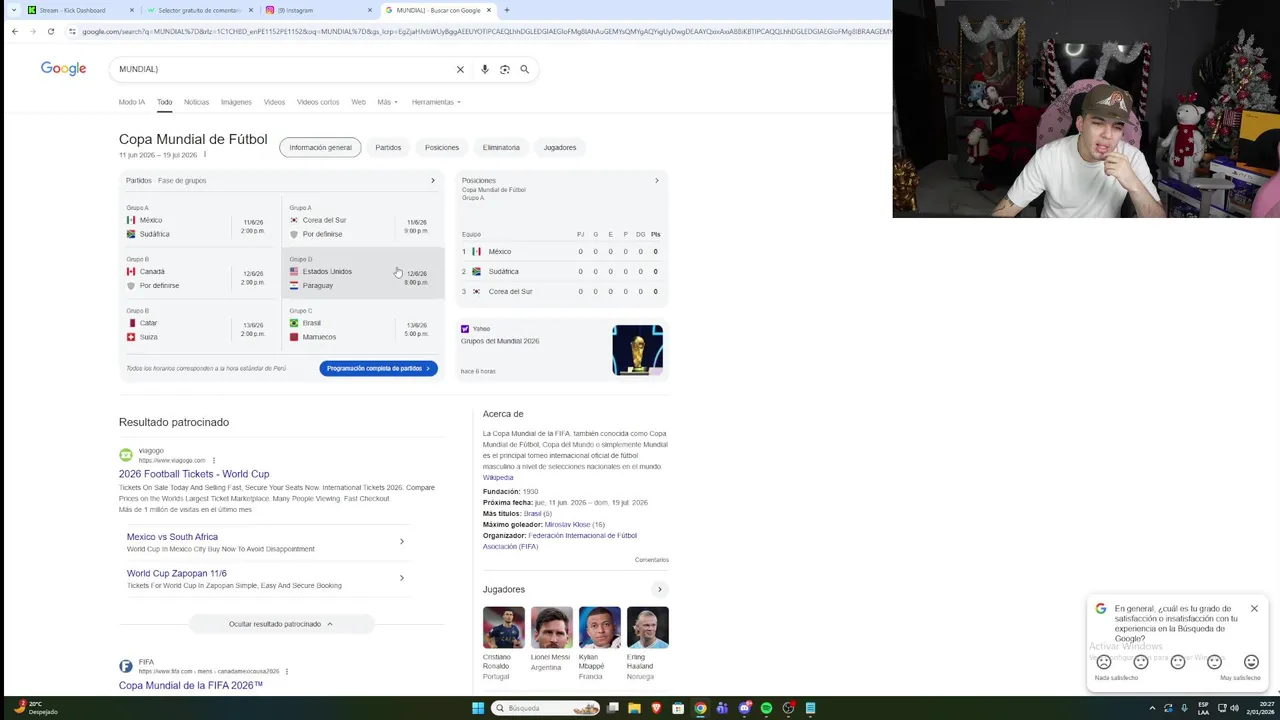Expand the World Cup Zapopan 11/6 arrow
The height and width of the screenshot is (720, 1280).
(402, 578)
